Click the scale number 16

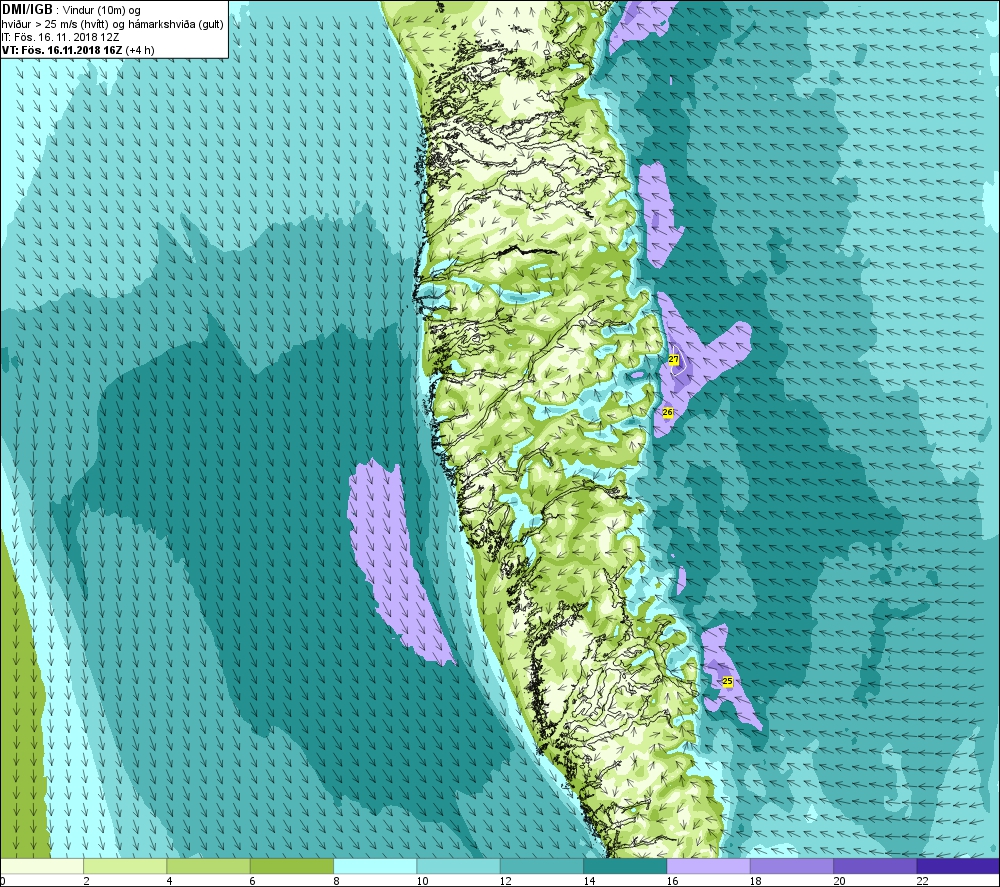[672, 881]
